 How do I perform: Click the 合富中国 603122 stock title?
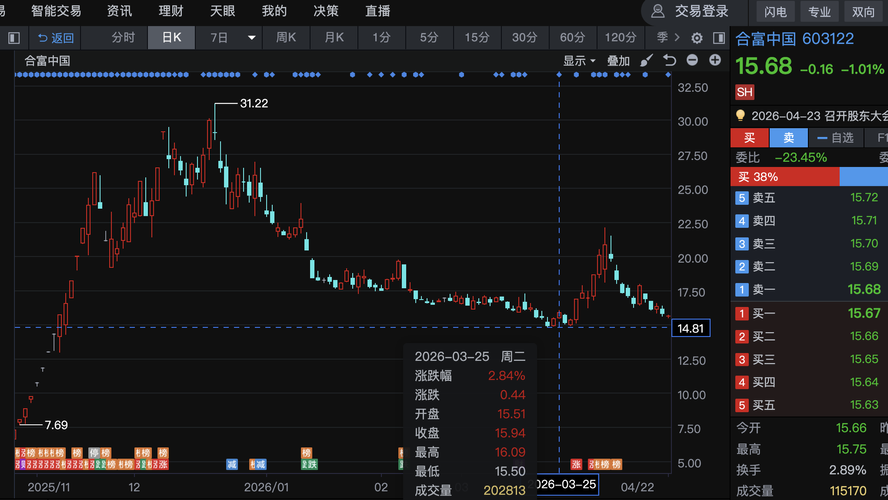click(794, 39)
